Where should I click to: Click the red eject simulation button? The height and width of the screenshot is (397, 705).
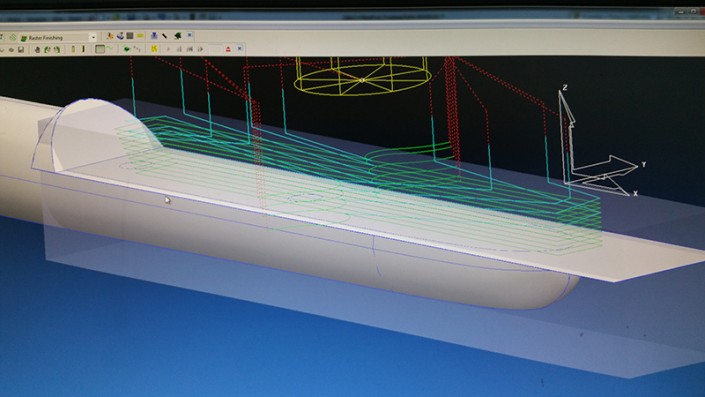[228, 49]
